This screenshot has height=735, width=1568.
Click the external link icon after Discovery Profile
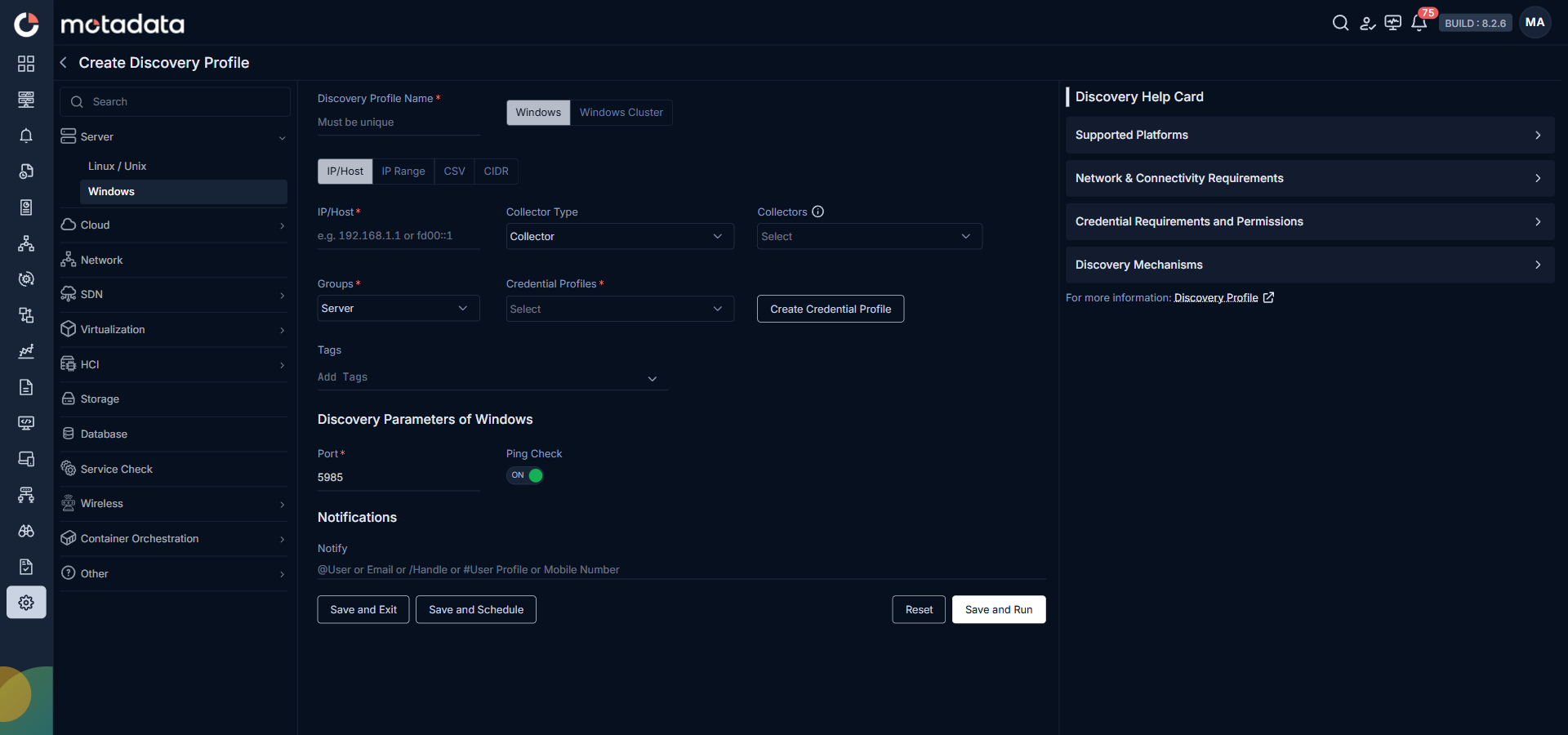[1268, 298]
